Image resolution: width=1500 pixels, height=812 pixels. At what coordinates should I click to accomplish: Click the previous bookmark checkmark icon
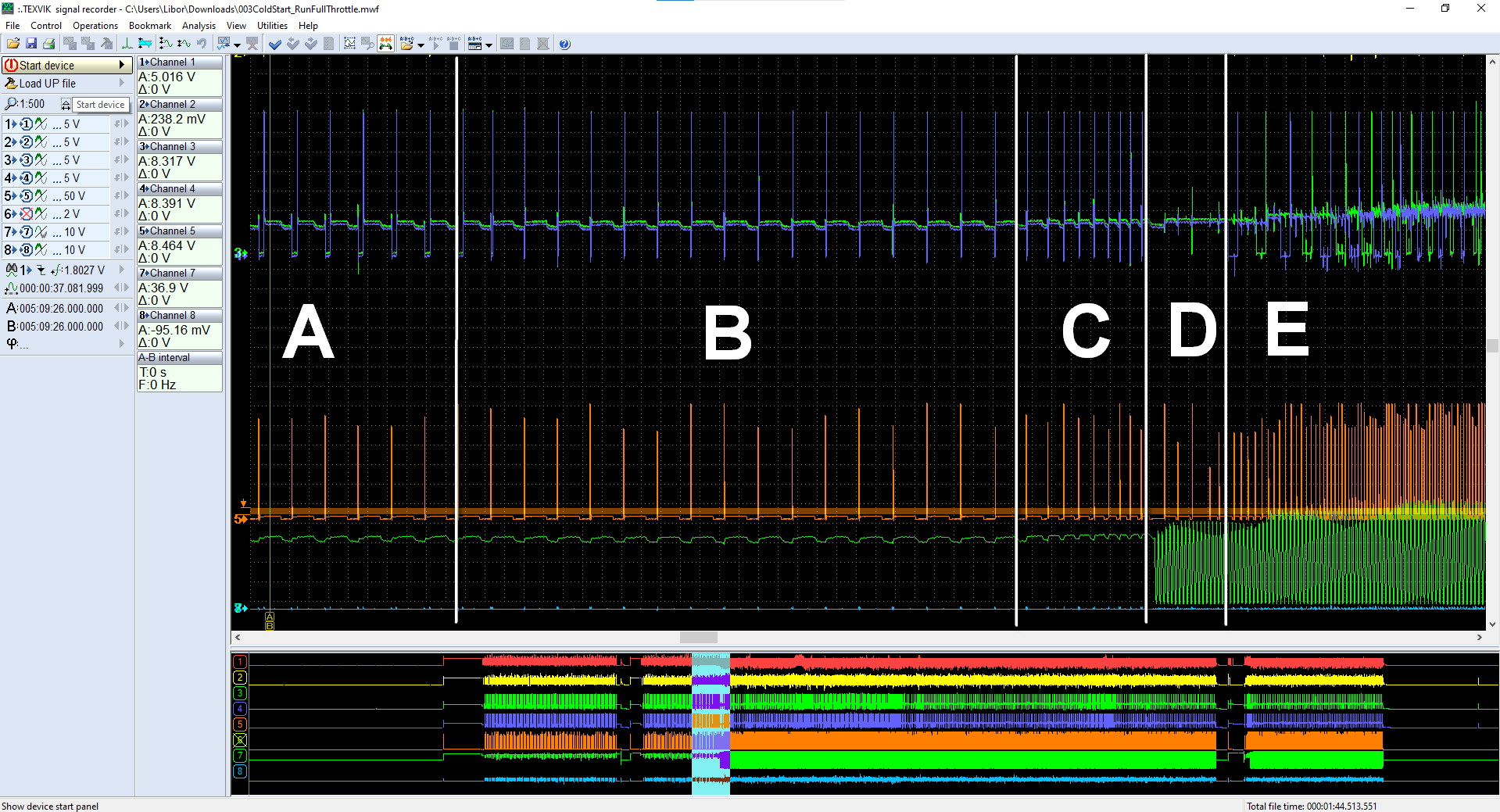[293, 44]
